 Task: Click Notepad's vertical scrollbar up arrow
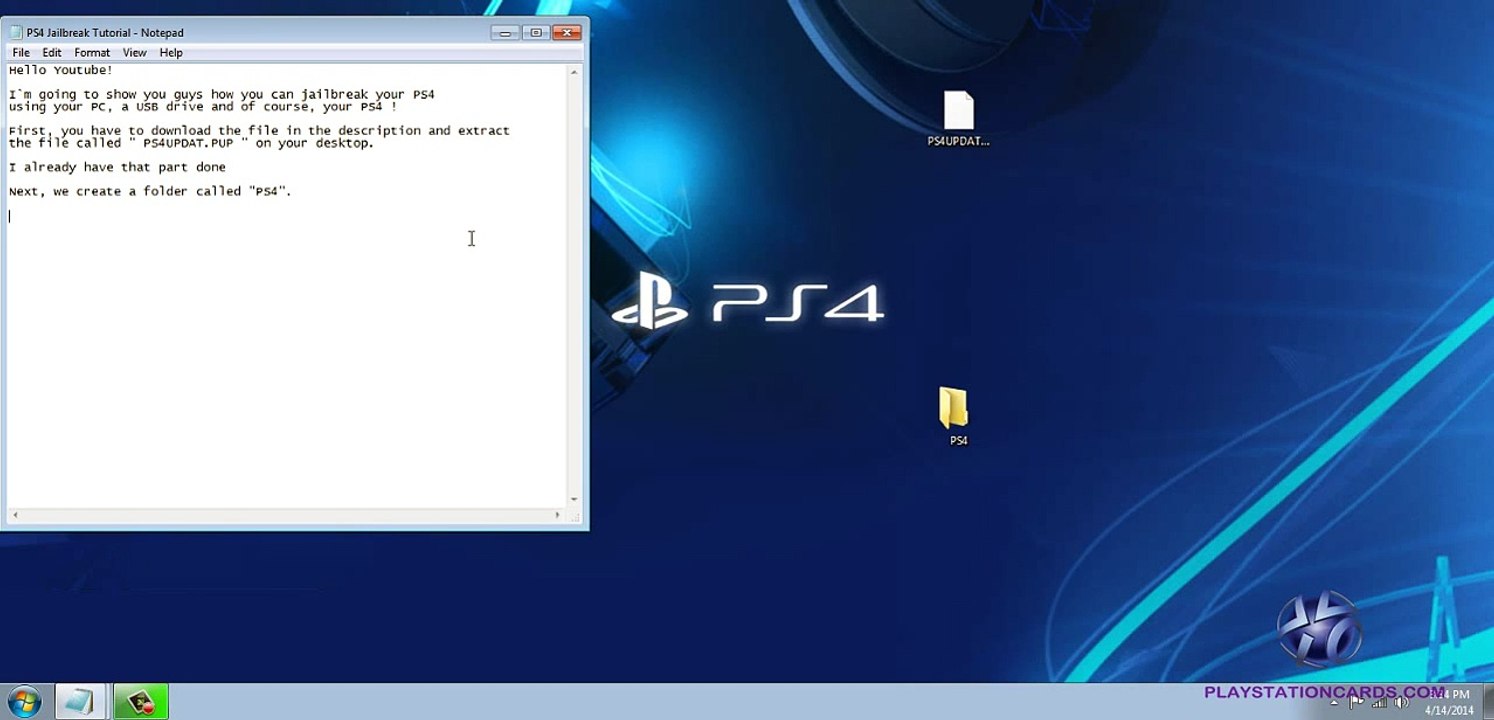coord(574,72)
